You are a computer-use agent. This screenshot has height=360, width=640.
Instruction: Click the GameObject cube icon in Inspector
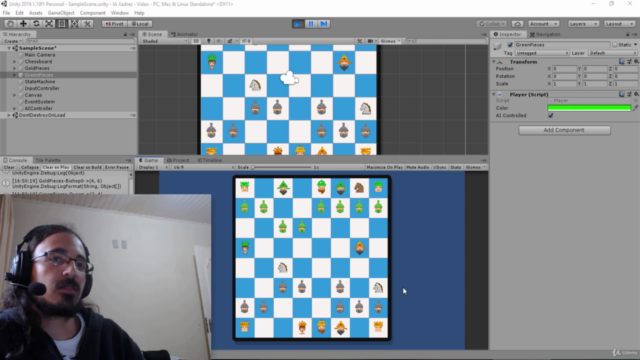coord(498,46)
